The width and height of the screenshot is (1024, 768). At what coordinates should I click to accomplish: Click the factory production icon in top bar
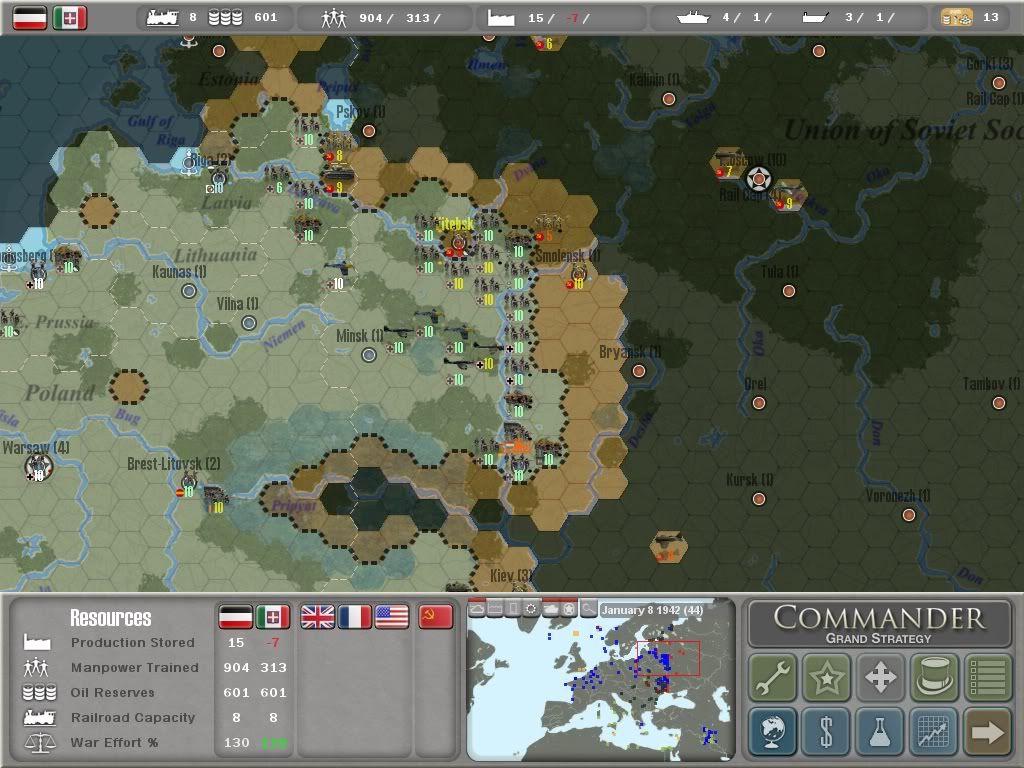pyautogui.click(x=501, y=18)
